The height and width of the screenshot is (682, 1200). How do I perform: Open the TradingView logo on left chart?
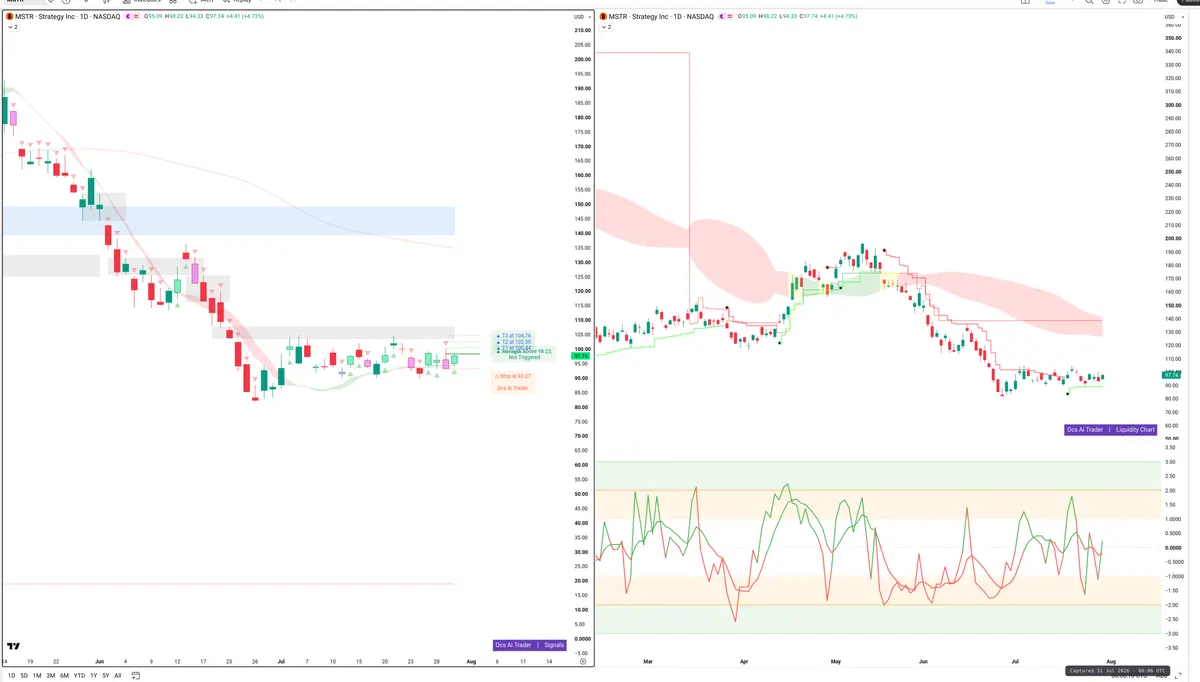point(14,646)
